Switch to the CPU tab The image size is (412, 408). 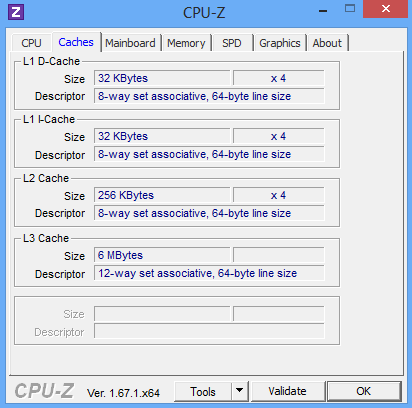(31, 43)
